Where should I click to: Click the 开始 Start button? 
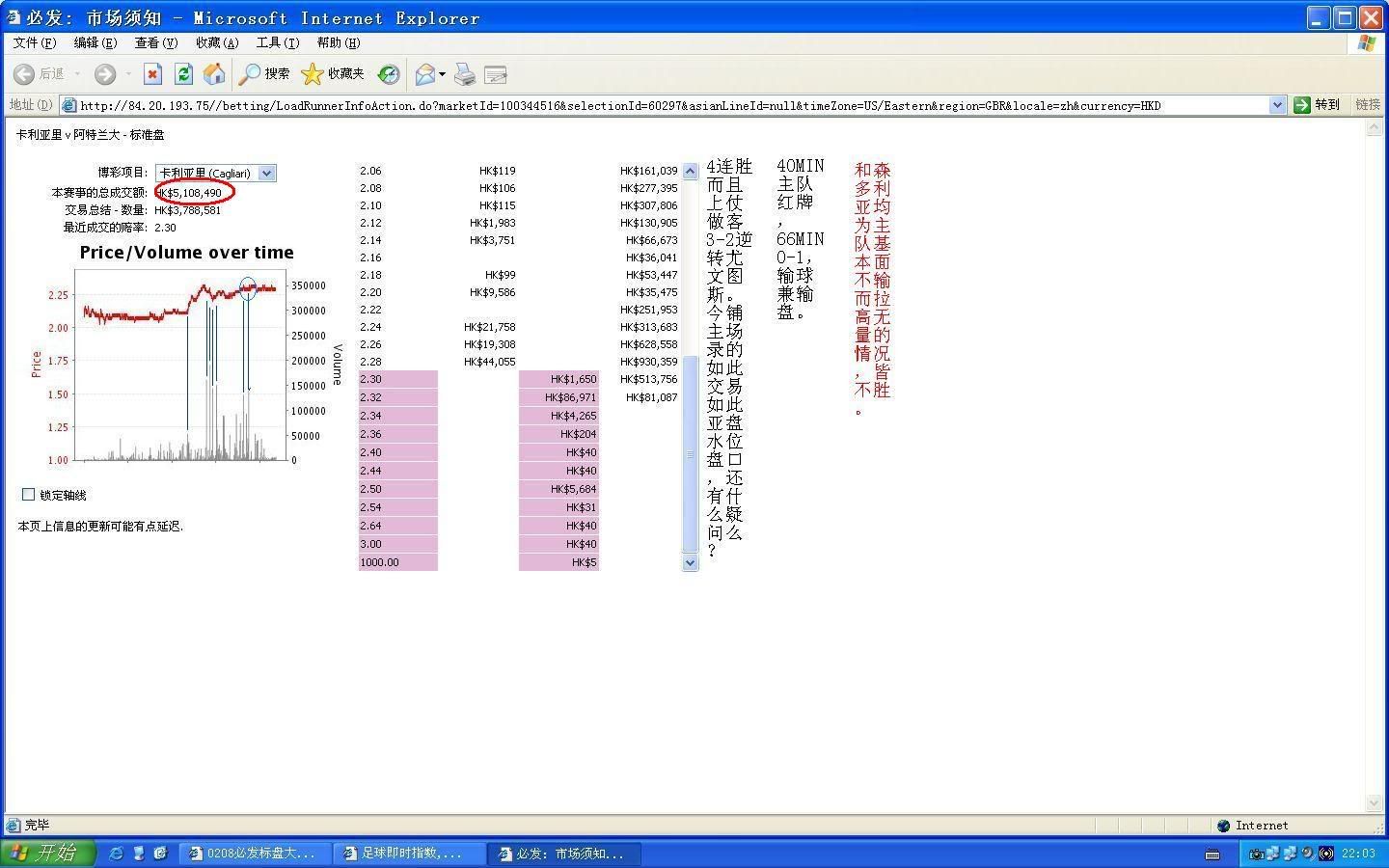48,853
